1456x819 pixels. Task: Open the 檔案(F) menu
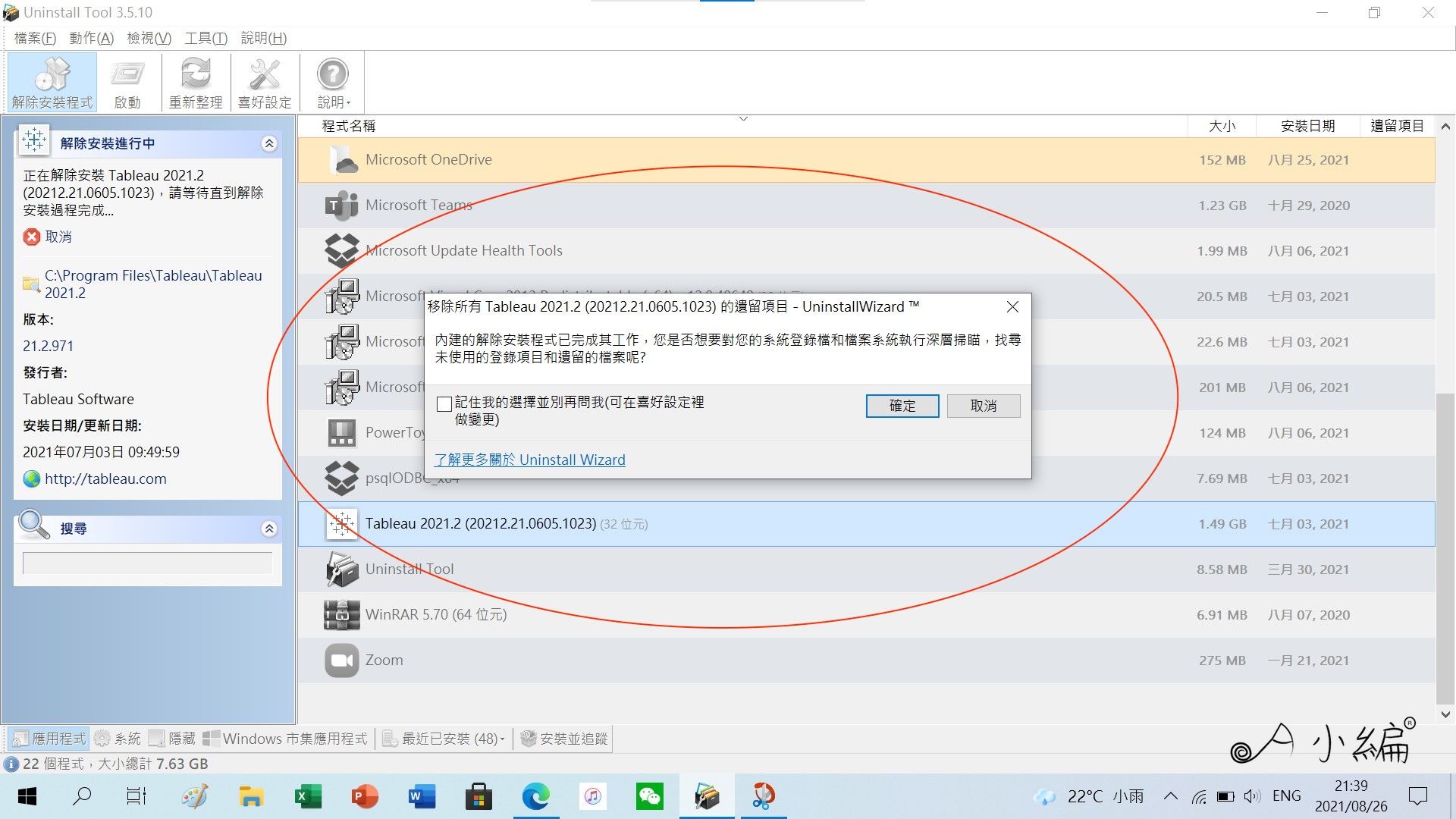[35, 38]
